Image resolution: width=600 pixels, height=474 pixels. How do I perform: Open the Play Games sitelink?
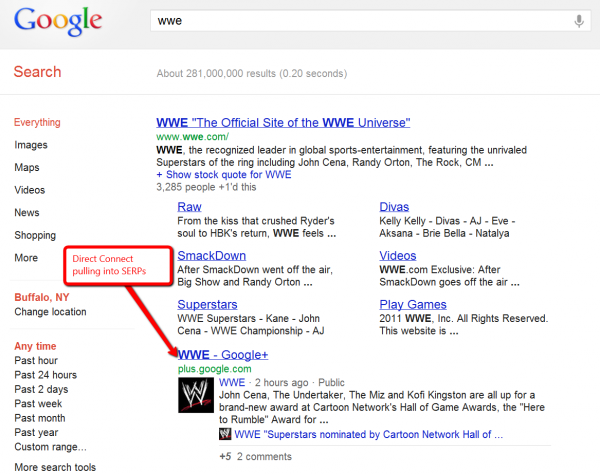pyautogui.click(x=413, y=305)
